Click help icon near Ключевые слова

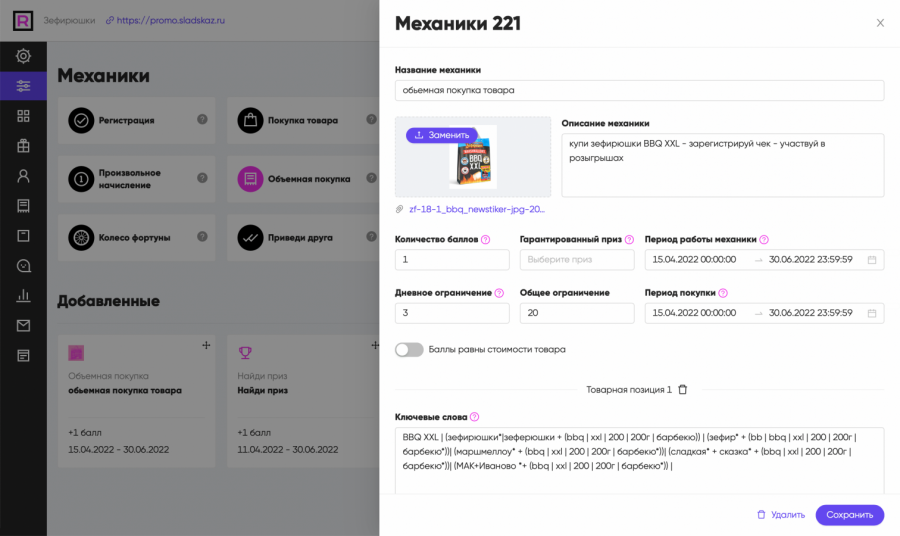474,417
